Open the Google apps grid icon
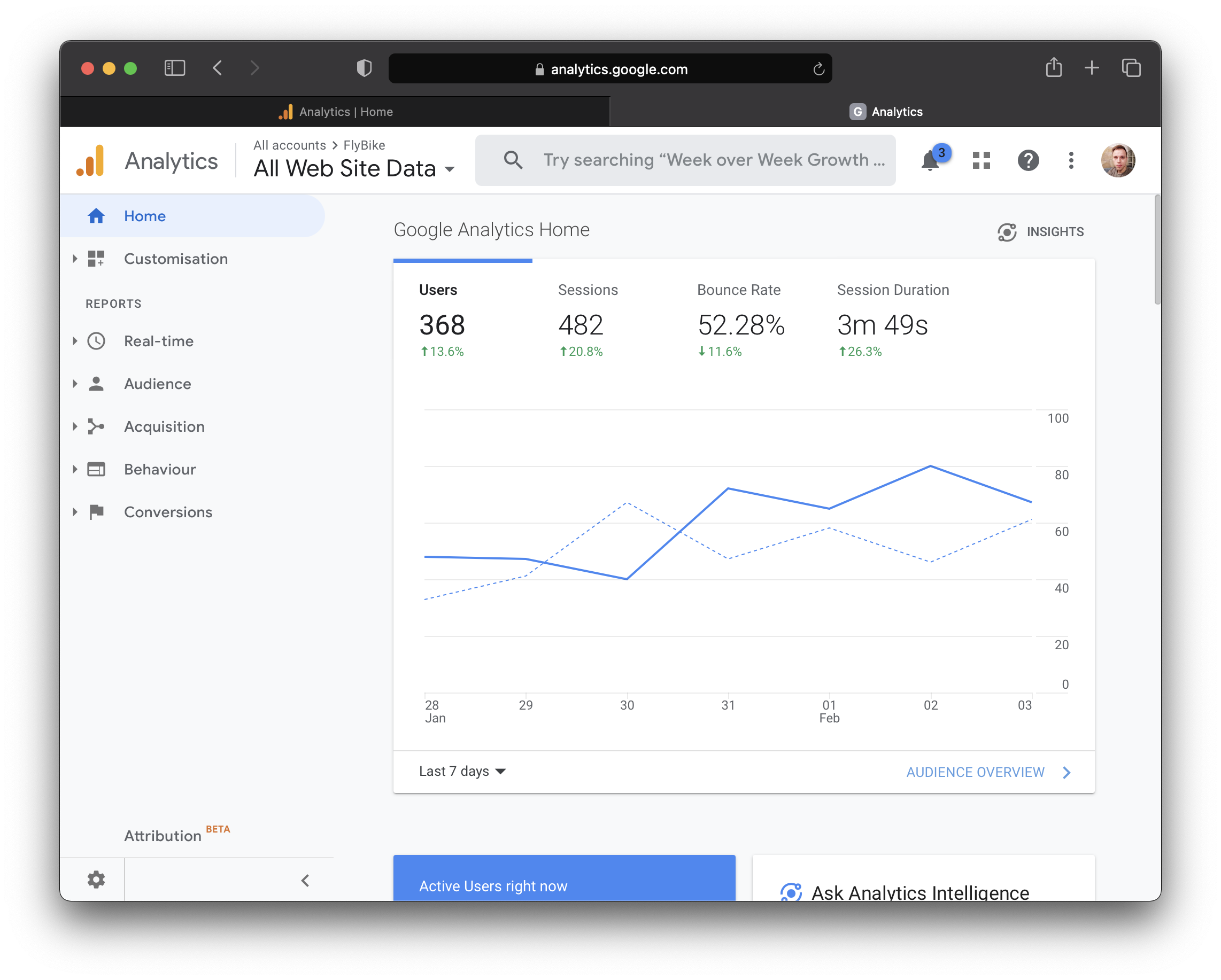The image size is (1221, 980). [981, 161]
